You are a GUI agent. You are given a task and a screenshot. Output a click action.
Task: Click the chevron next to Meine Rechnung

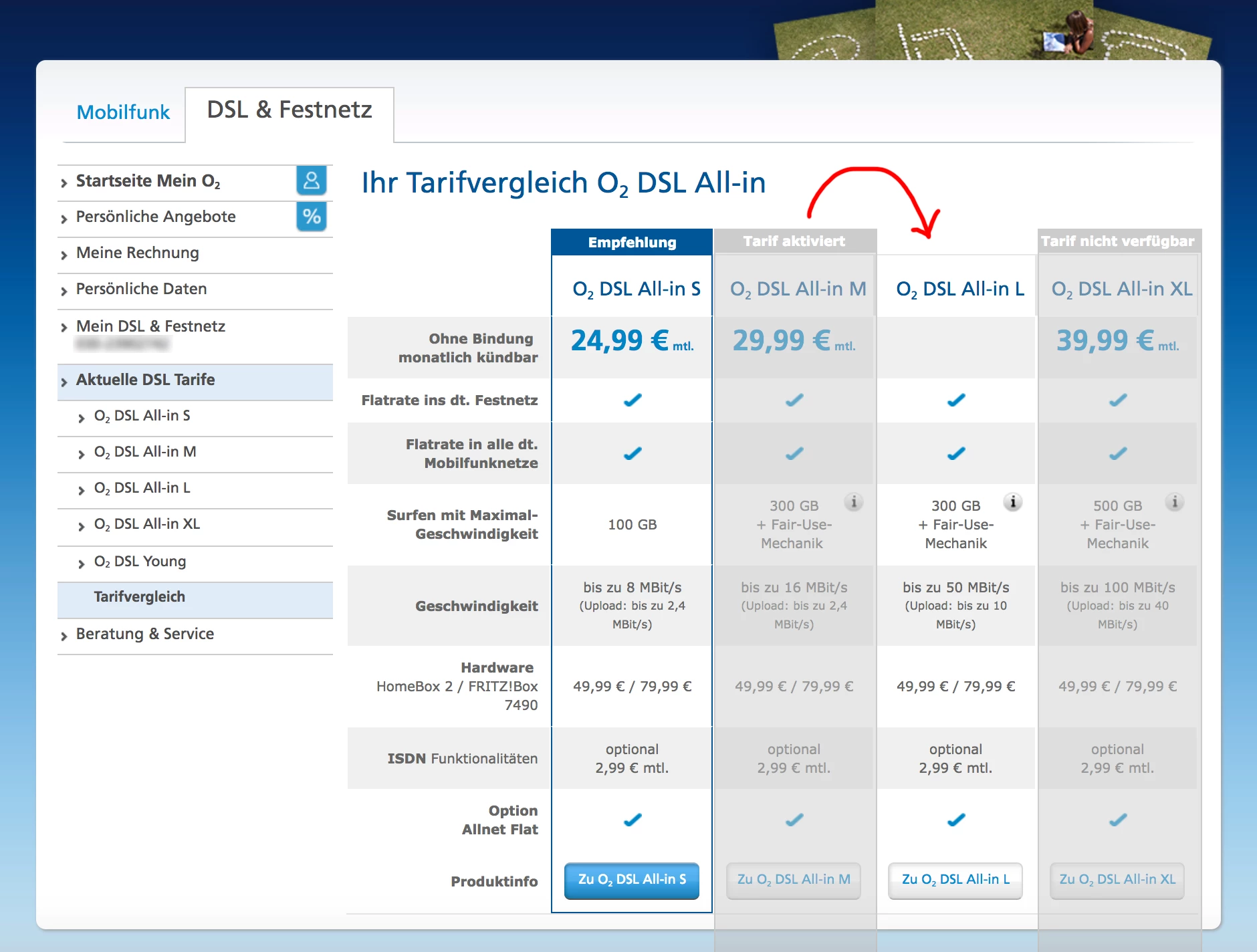(64, 255)
